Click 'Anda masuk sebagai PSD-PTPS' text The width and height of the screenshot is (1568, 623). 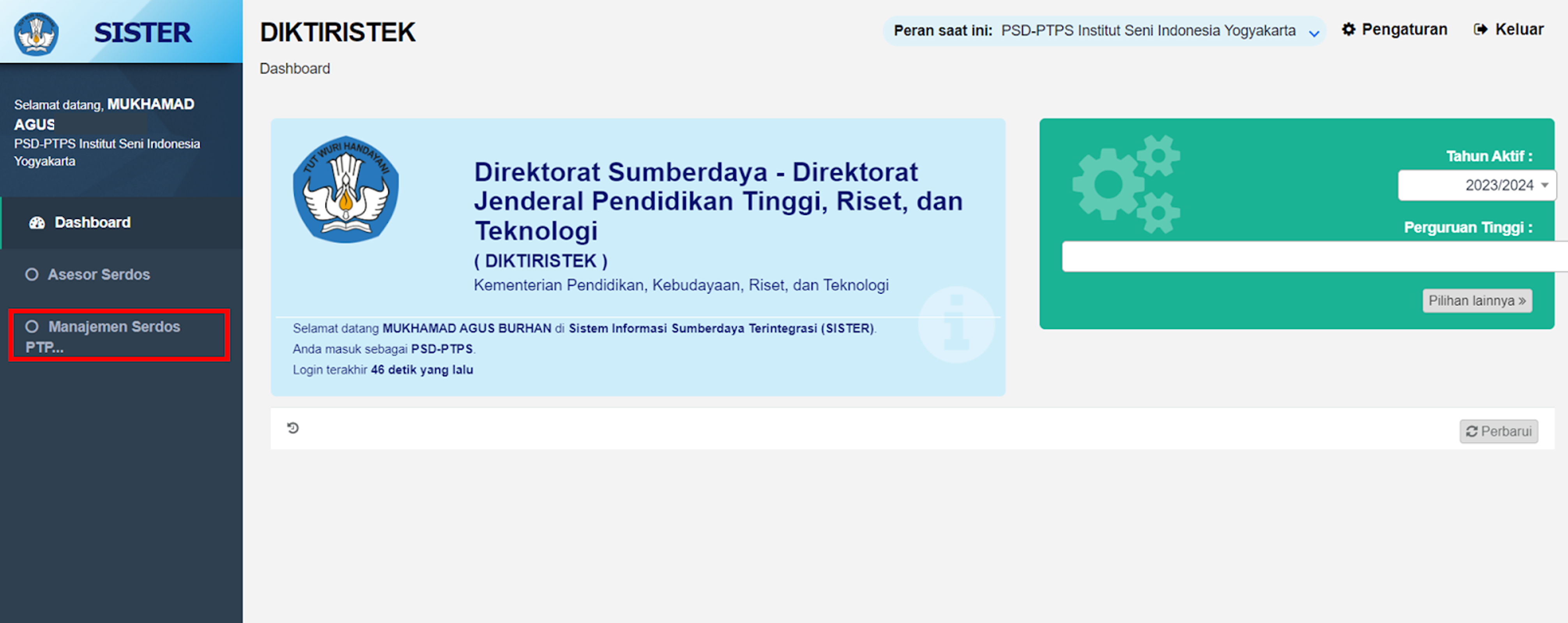coord(384,349)
